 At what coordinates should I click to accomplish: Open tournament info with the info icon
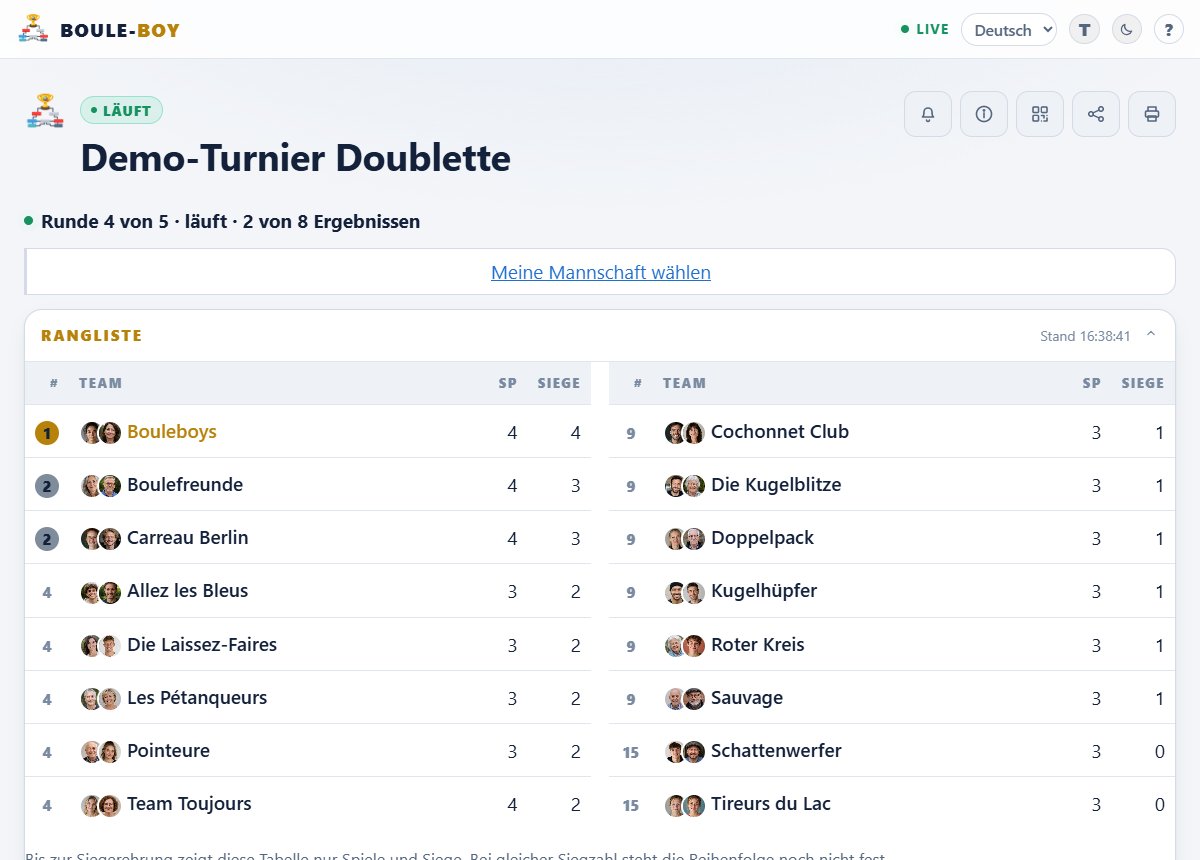click(984, 114)
